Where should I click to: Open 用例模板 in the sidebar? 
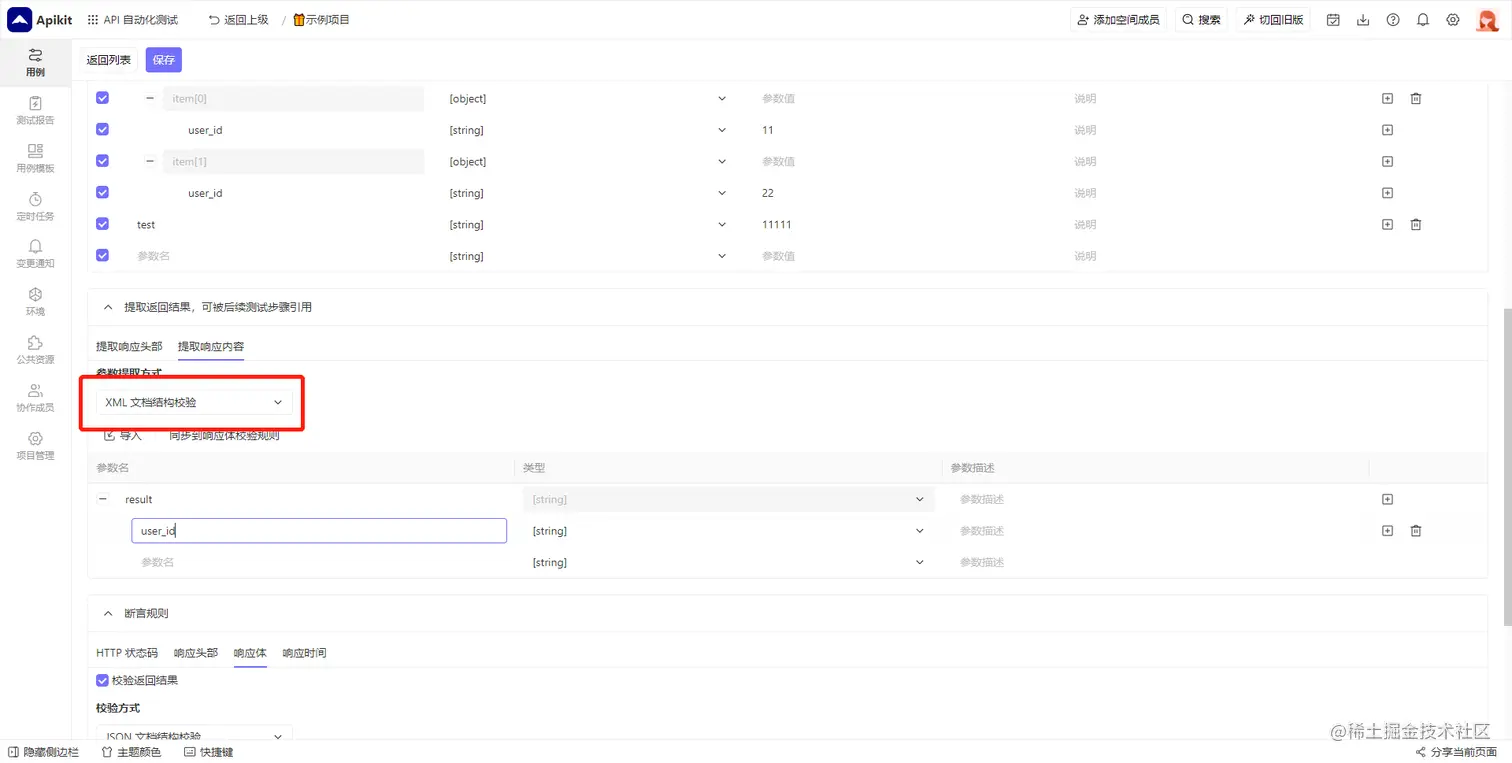[x=35, y=158]
